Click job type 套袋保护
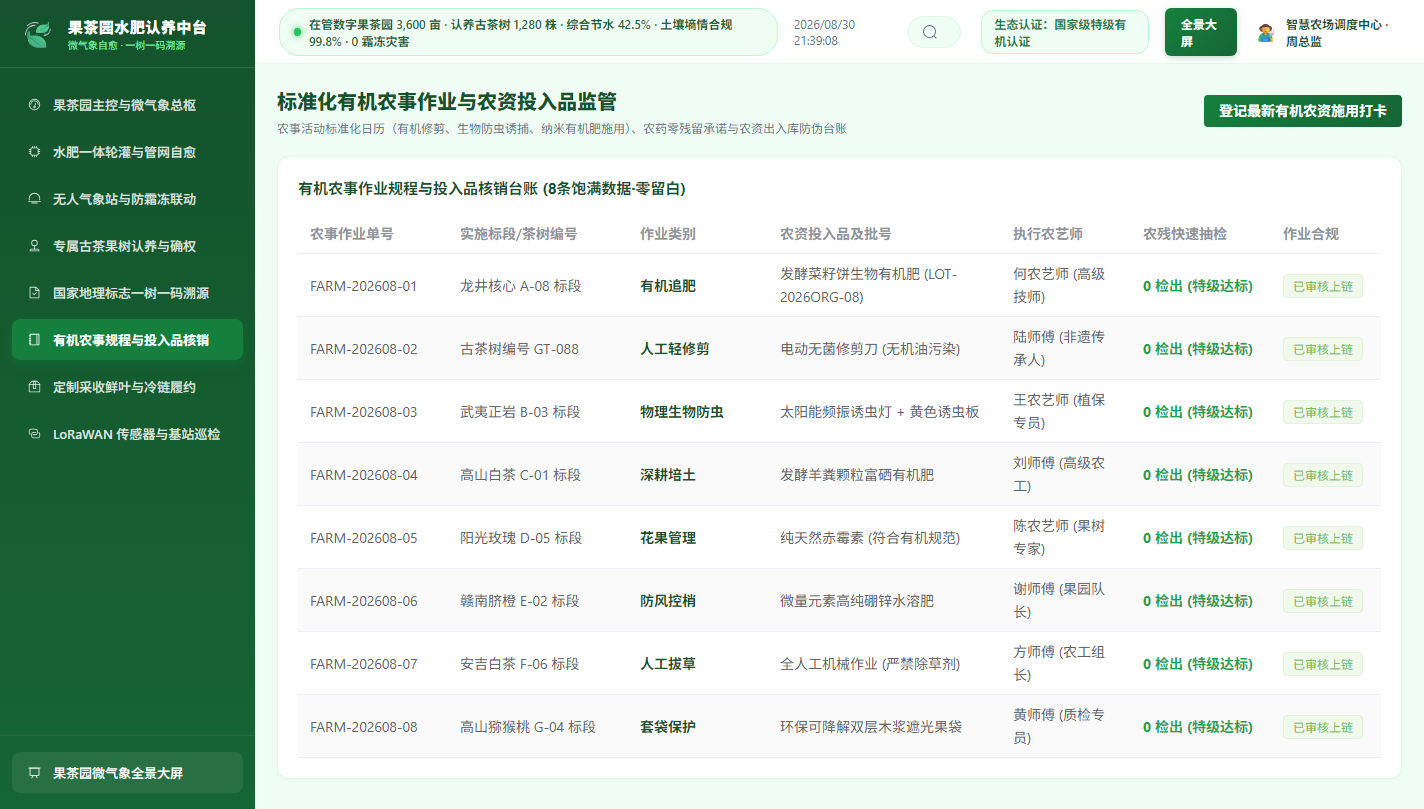 (668, 727)
